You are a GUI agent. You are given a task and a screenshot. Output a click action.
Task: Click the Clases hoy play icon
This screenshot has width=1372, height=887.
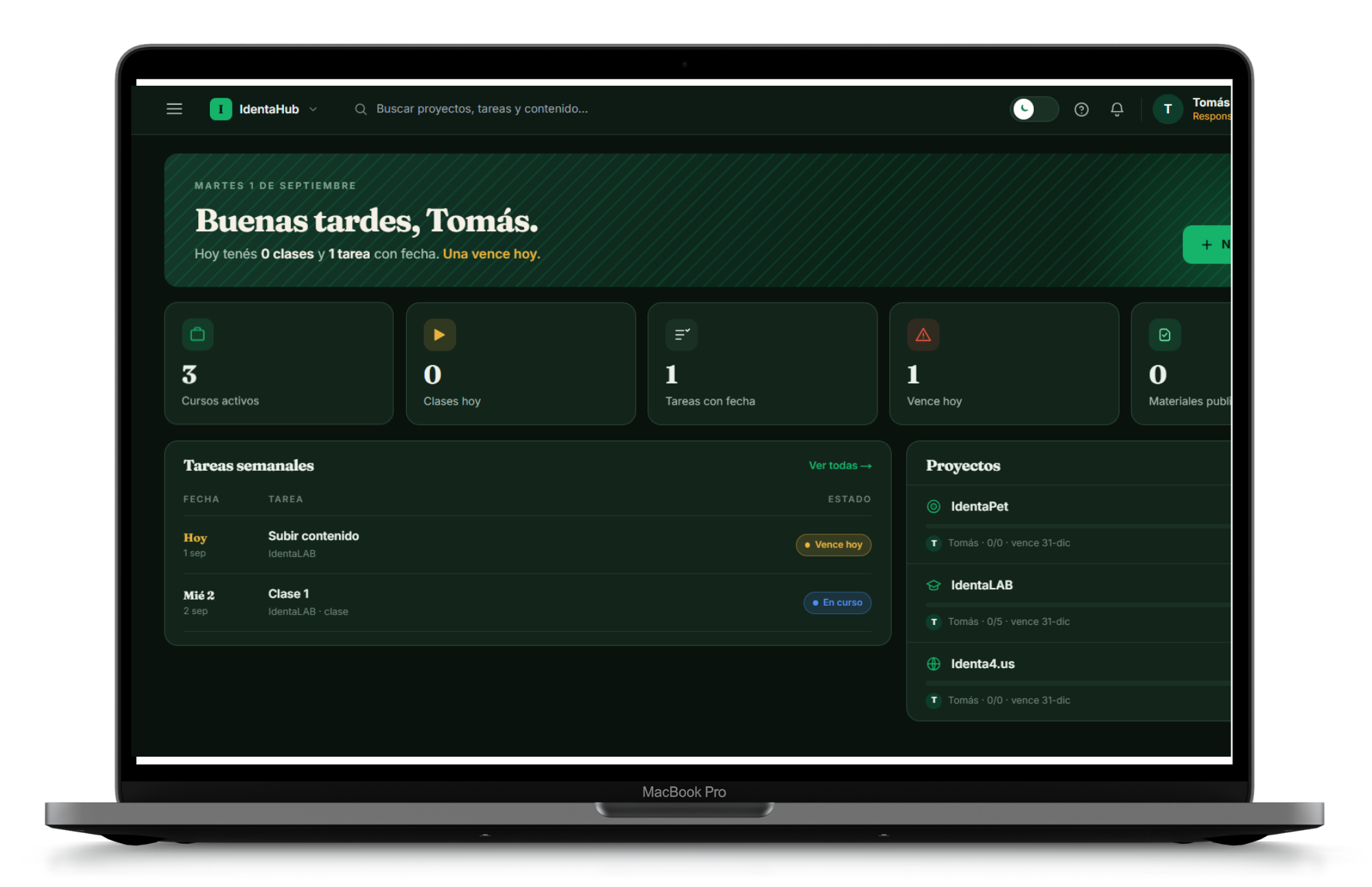click(x=440, y=335)
